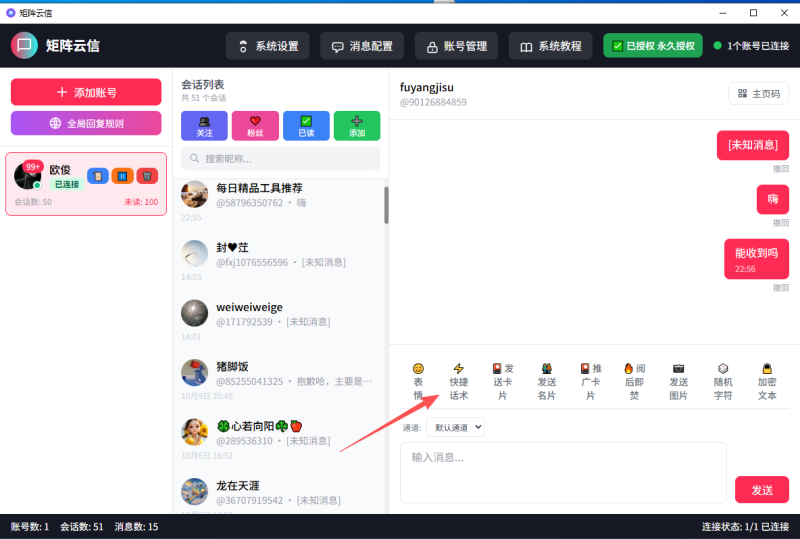Click the 1个账号已连接 status indicator
The width and height of the screenshot is (800, 539).
pos(751,46)
